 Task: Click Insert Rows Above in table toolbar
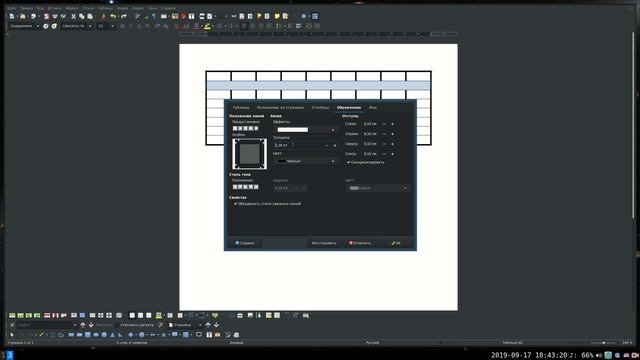click(x=12, y=316)
